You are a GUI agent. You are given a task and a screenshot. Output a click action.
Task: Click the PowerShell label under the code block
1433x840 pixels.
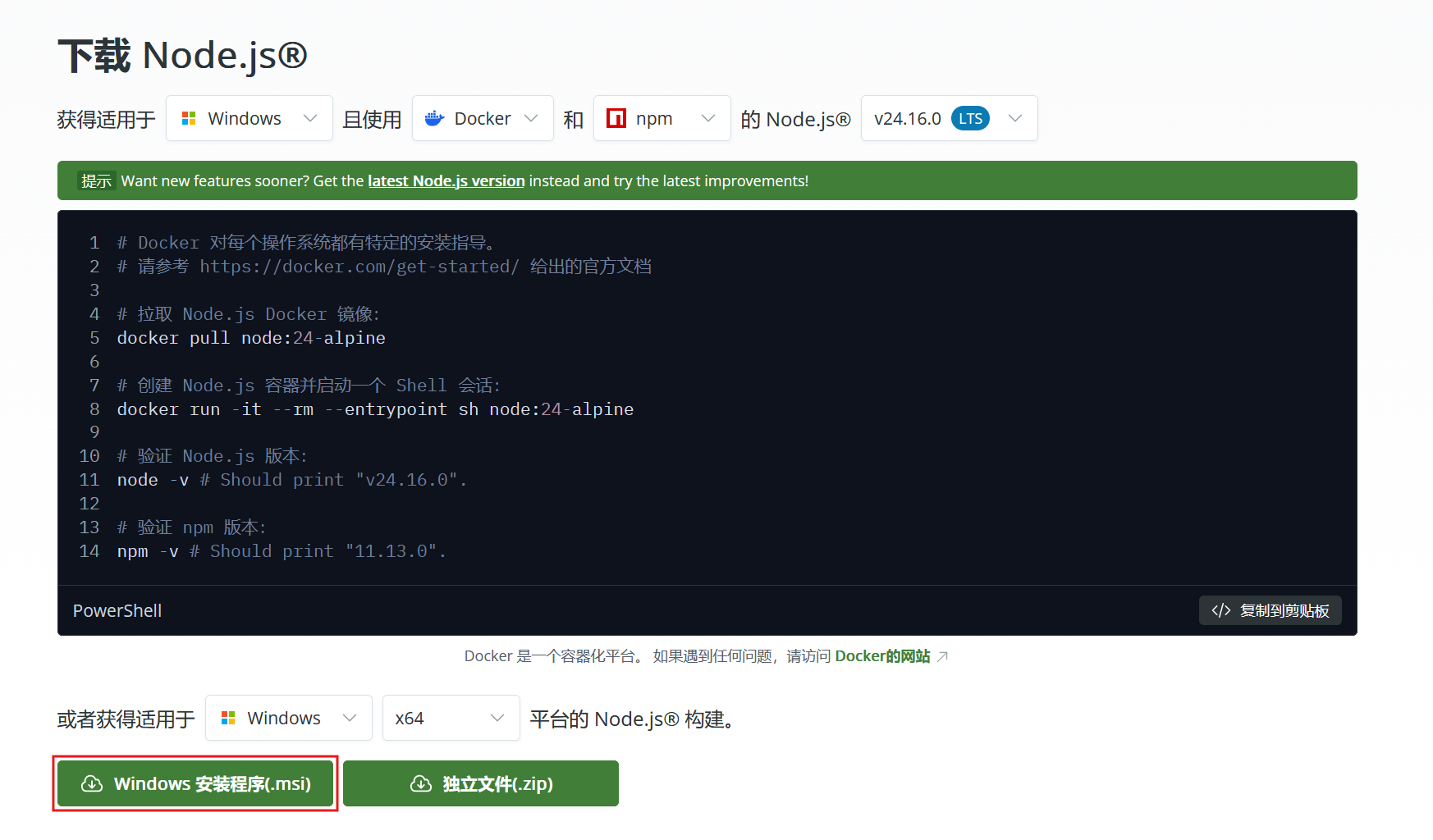[x=117, y=610]
